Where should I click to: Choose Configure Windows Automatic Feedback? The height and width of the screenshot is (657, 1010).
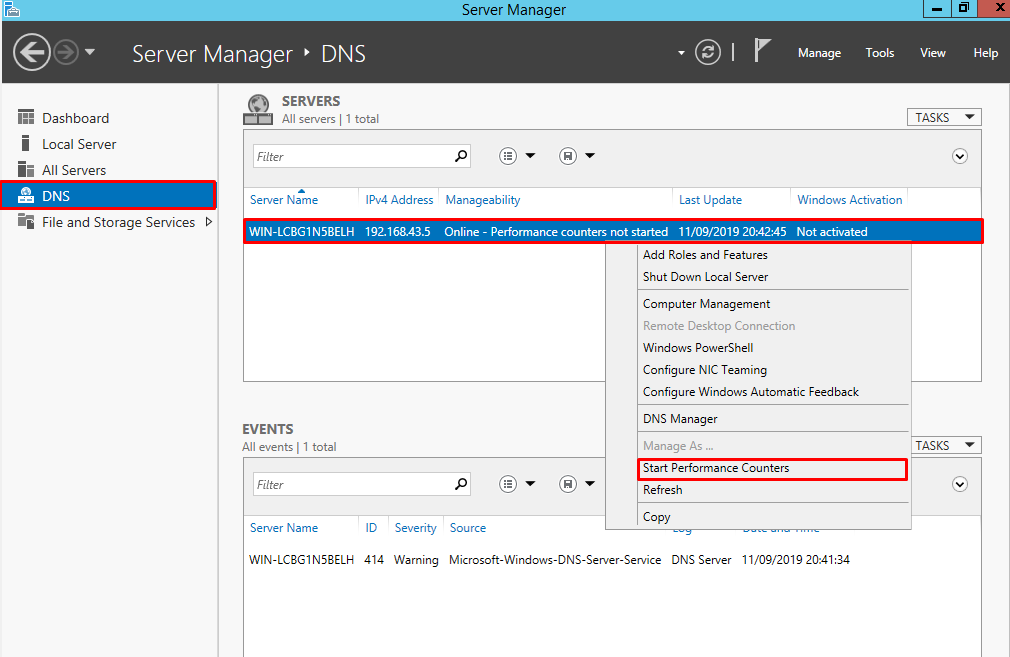click(750, 392)
